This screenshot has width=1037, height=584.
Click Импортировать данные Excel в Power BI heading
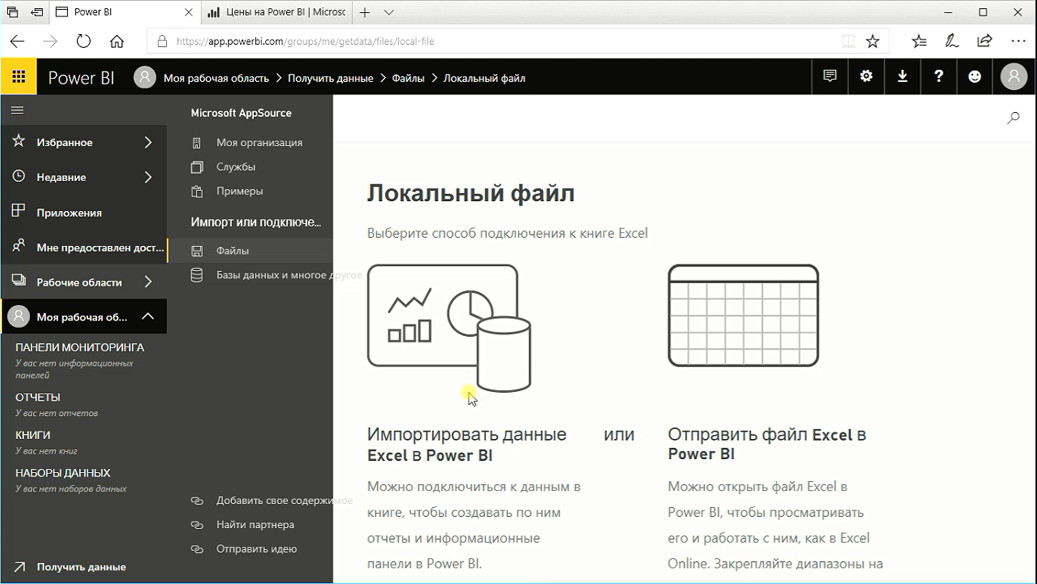tap(466, 444)
